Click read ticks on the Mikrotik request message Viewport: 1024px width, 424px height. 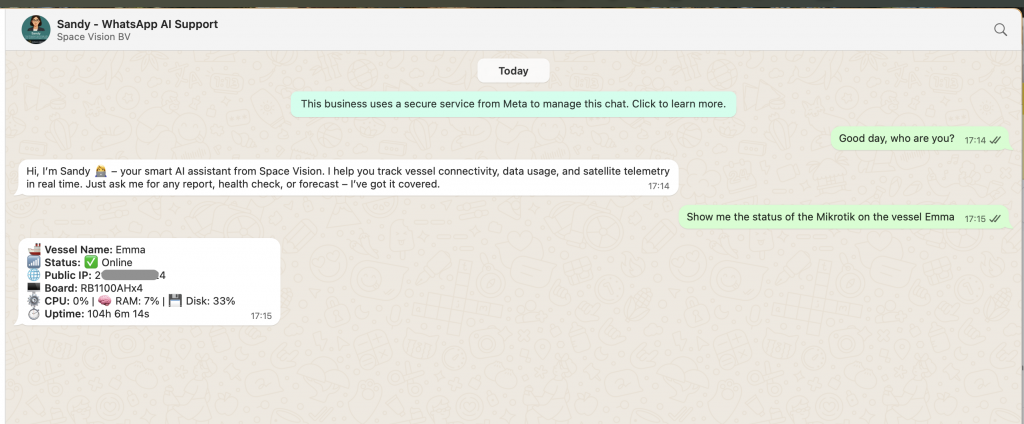click(x=995, y=218)
